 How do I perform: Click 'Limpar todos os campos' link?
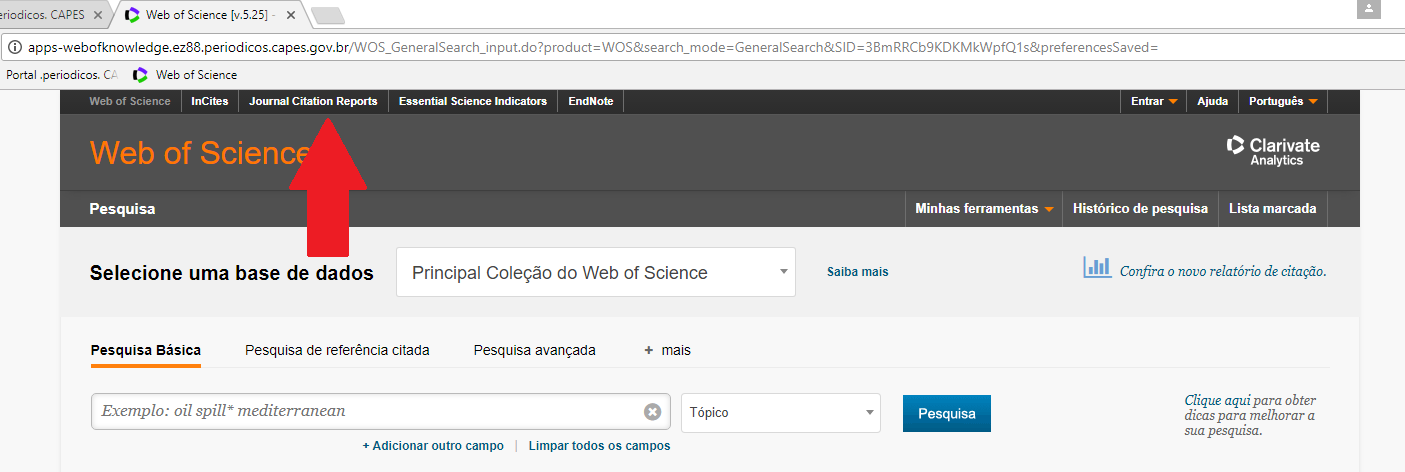[600, 446]
